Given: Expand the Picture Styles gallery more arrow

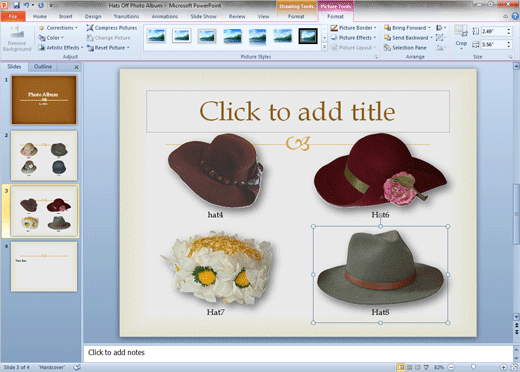Looking at the screenshot, I should tap(324, 47).
